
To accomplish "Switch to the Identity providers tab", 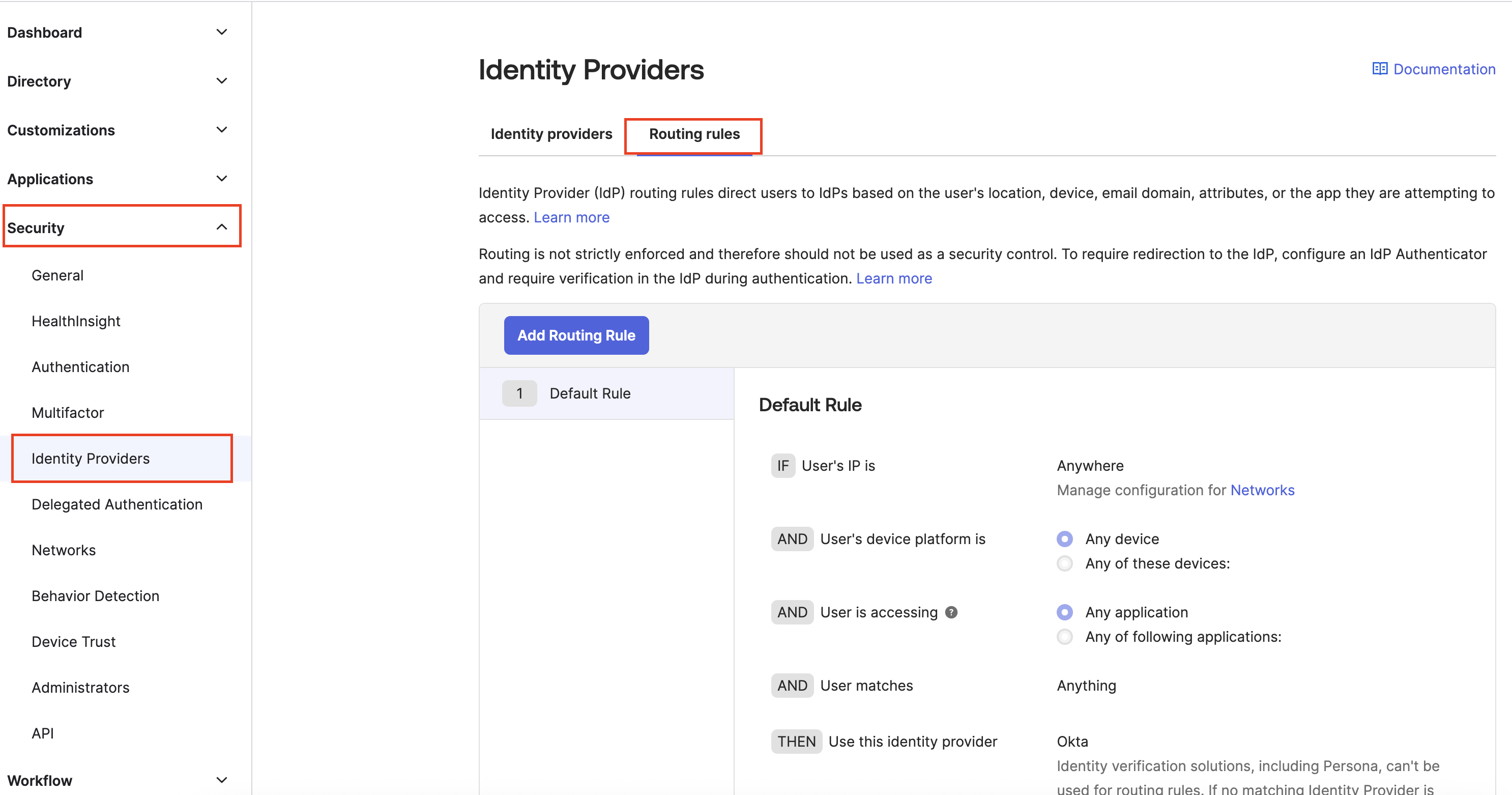I will (551, 134).
